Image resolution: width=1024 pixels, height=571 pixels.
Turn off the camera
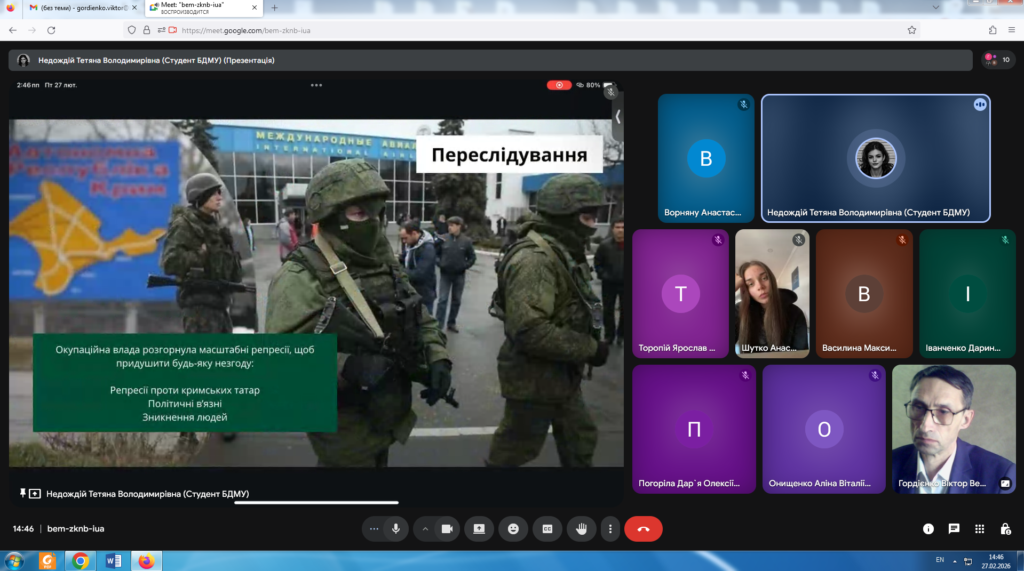coord(447,529)
